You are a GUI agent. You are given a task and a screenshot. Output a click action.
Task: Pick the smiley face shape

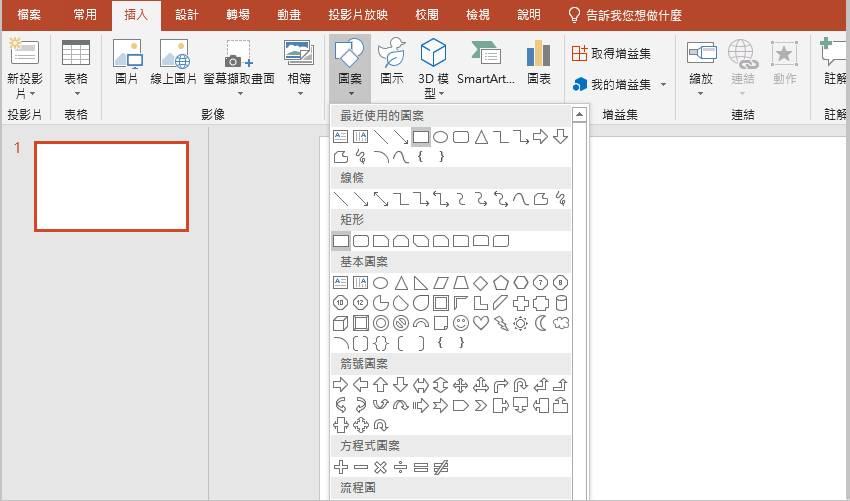coord(460,323)
